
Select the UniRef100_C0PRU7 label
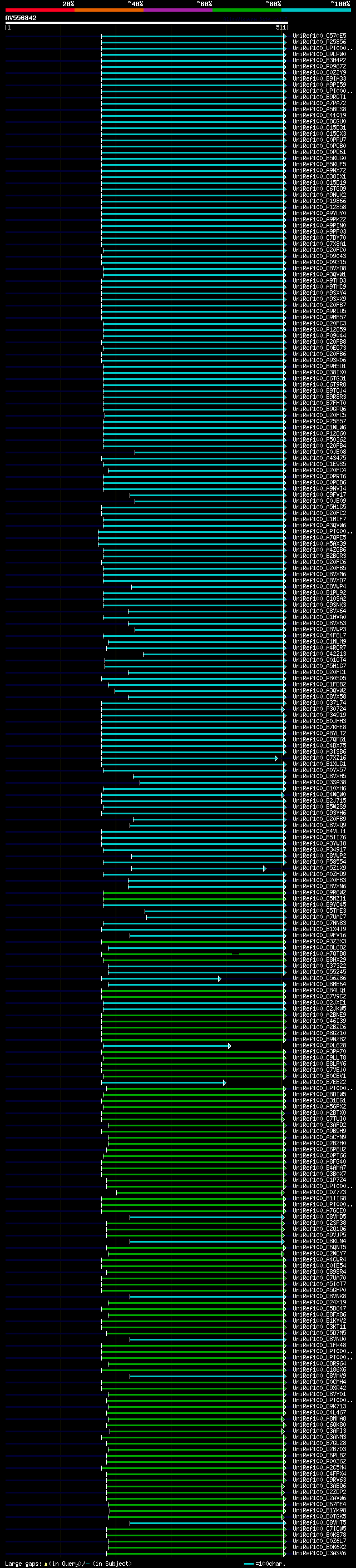pyautogui.click(x=319, y=140)
